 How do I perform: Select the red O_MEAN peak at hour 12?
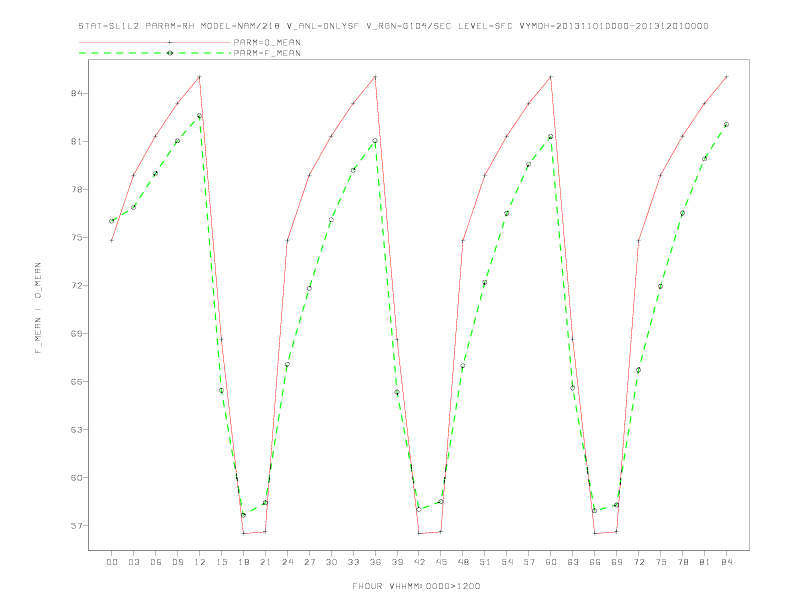tap(200, 77)
